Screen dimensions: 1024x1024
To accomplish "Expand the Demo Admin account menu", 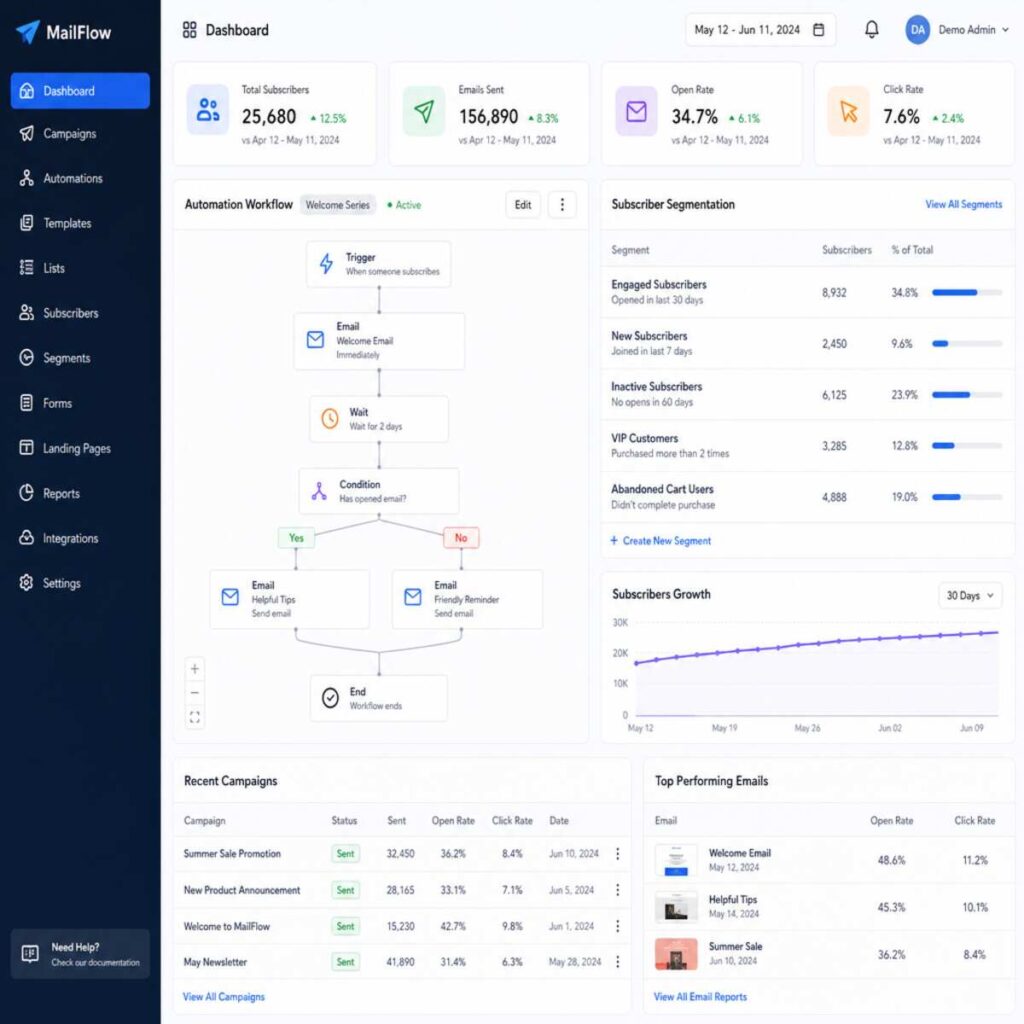I will point(973,30).
